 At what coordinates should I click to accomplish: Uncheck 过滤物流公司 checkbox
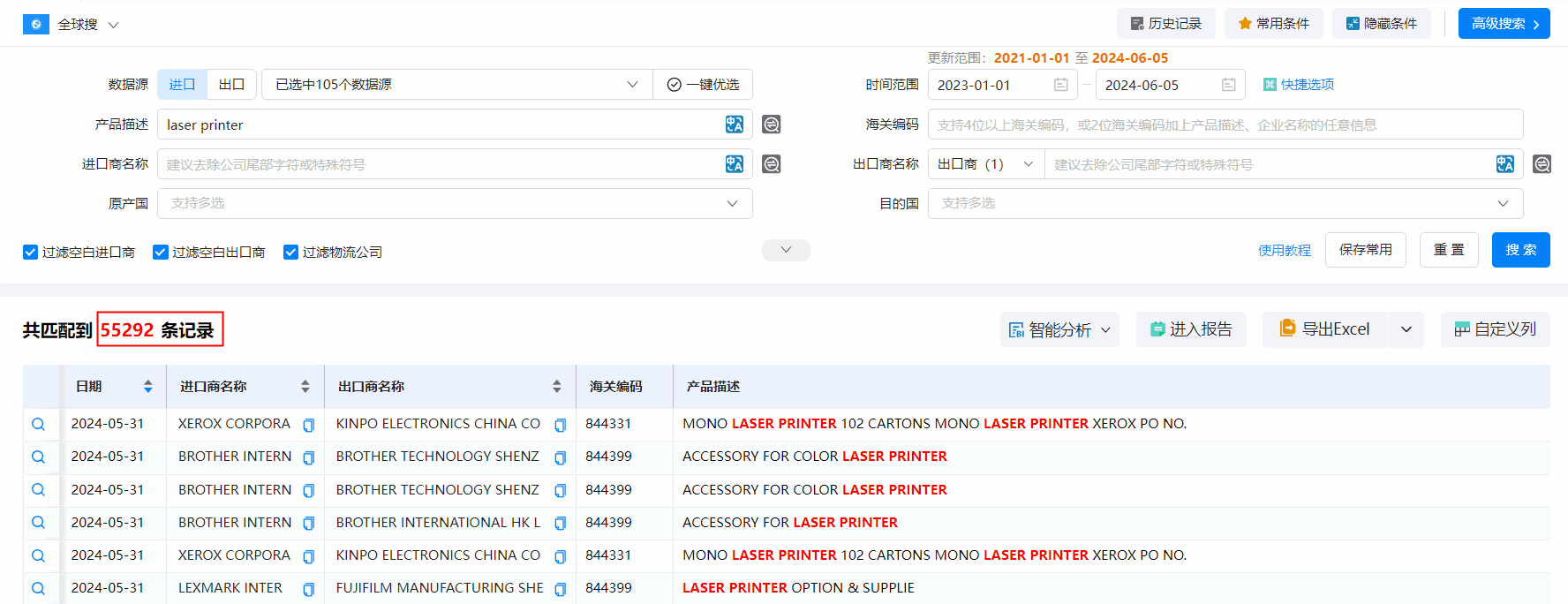pos(290,253)
